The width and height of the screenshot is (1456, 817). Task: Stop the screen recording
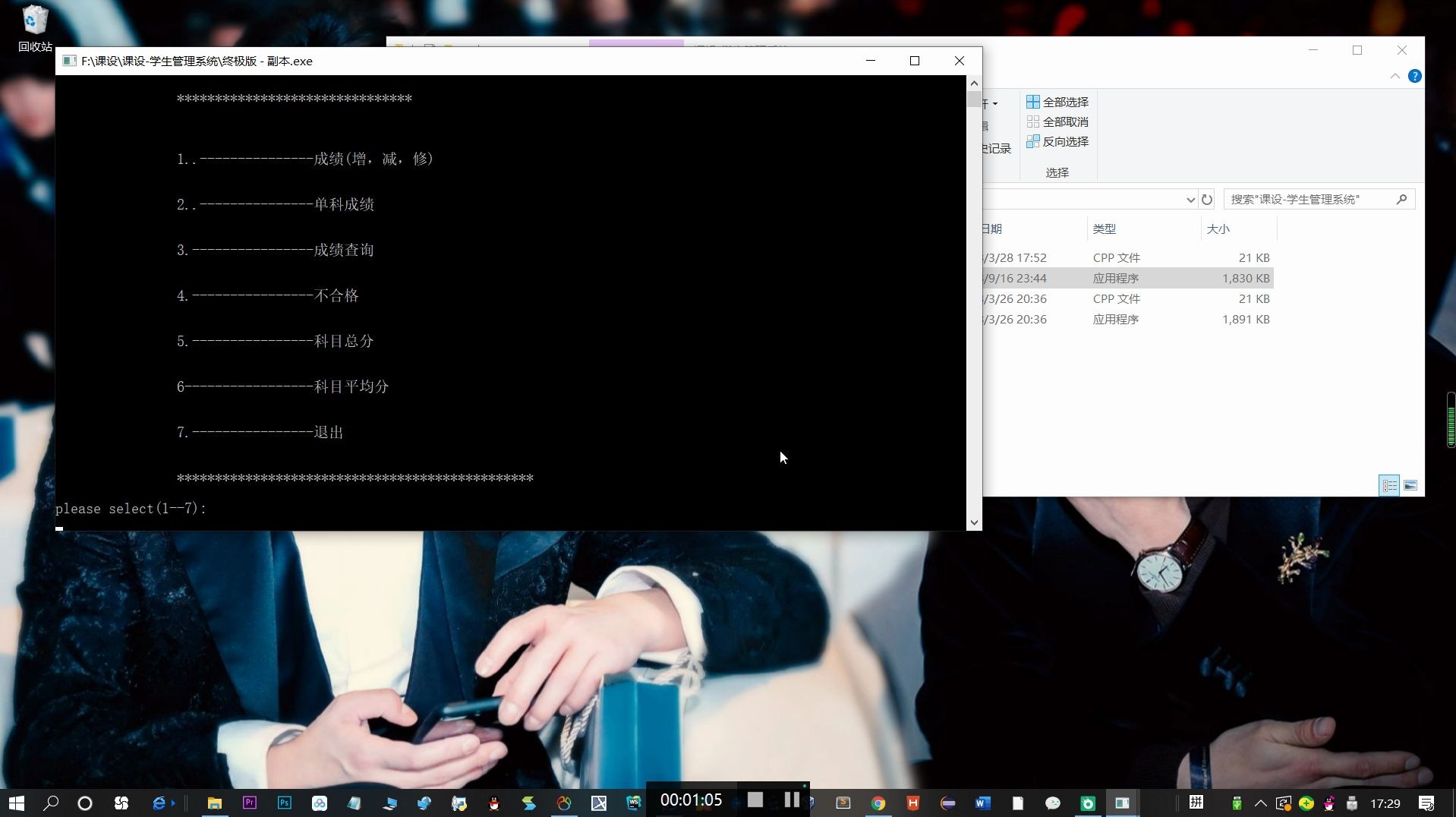[x=755, y=800]
